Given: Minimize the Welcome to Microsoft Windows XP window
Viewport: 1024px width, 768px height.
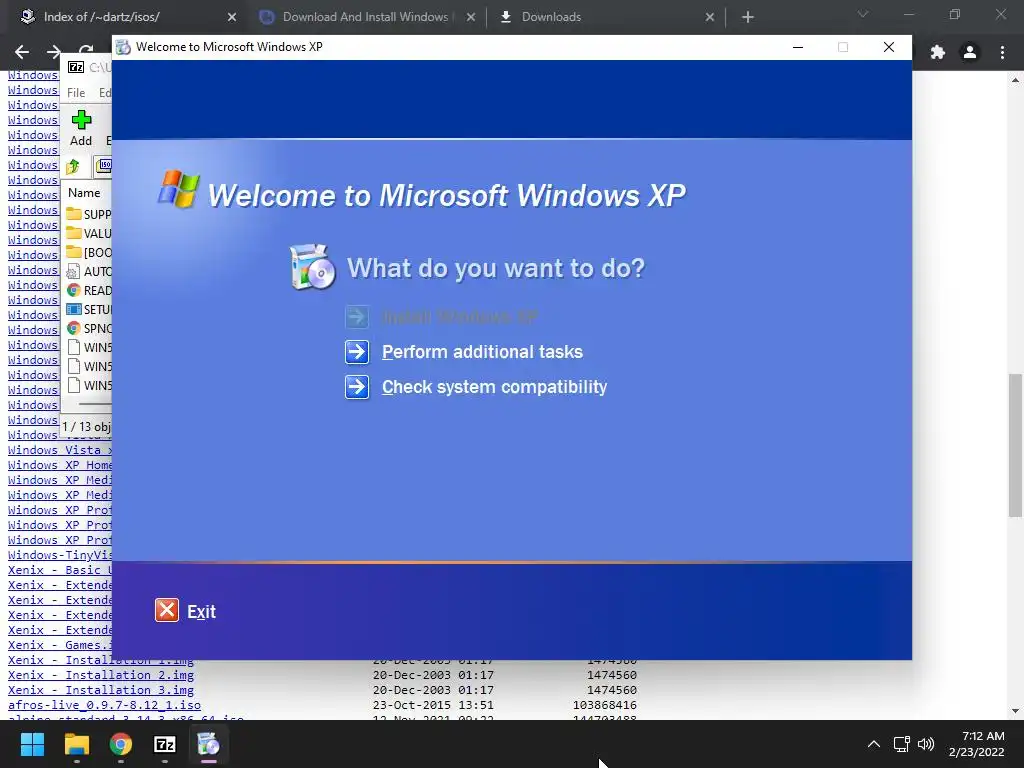Looking at the screenshot, I should click(x=797, y=47).
